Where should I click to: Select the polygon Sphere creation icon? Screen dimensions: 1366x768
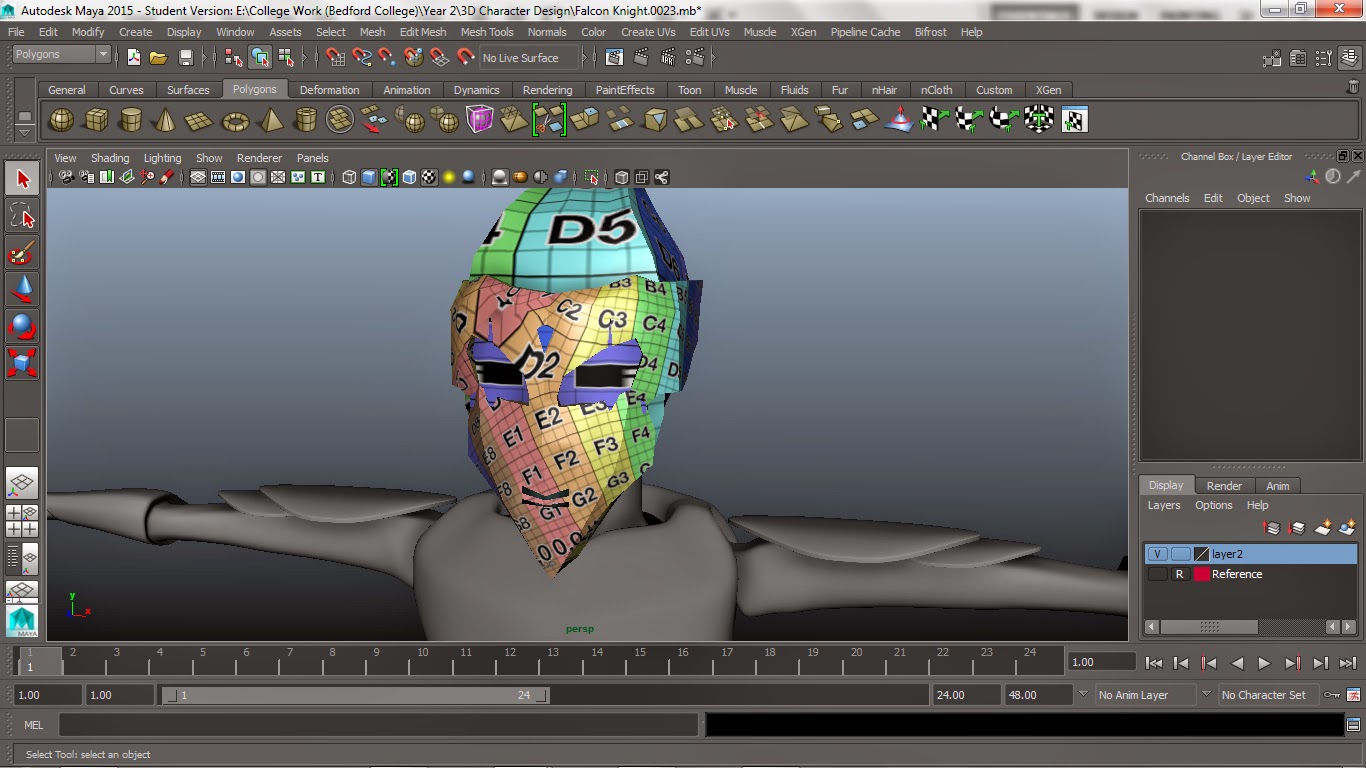61,119
